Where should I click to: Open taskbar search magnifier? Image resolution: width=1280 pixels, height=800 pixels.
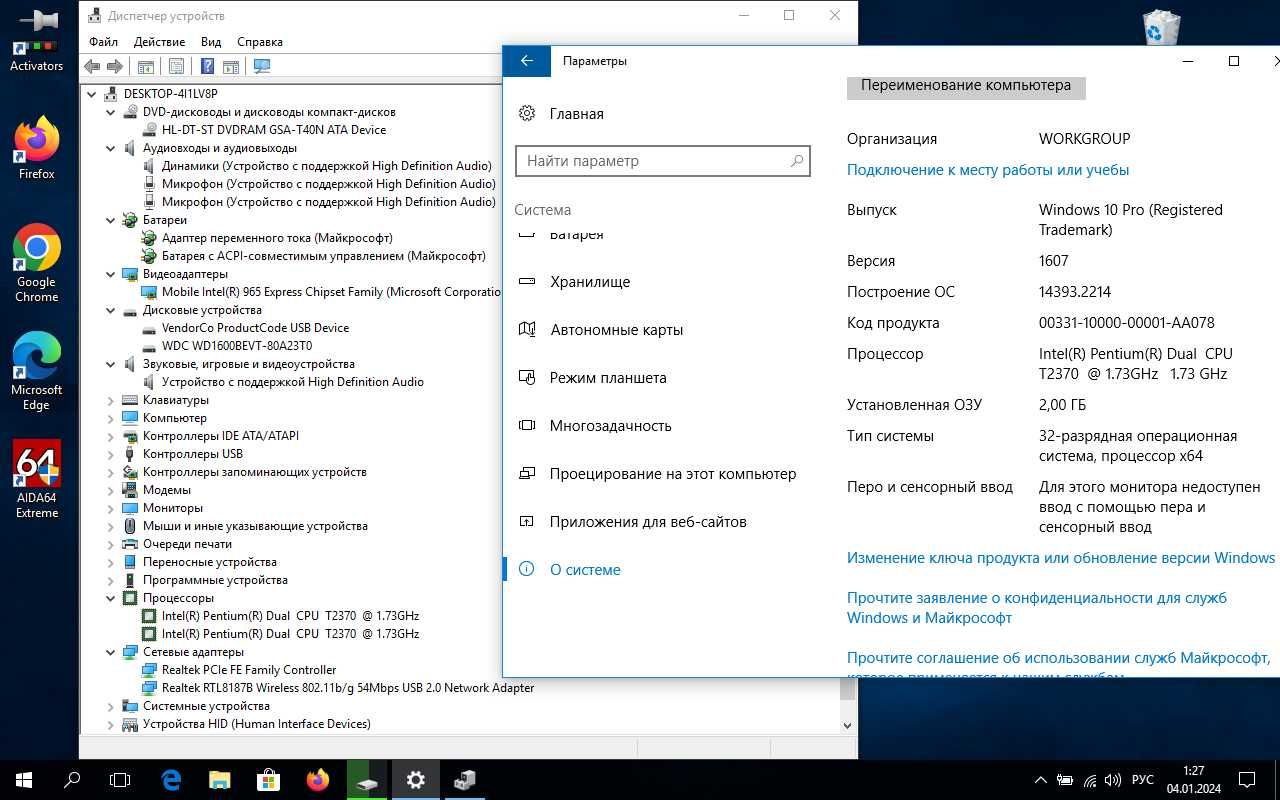[x=72, y=780]
